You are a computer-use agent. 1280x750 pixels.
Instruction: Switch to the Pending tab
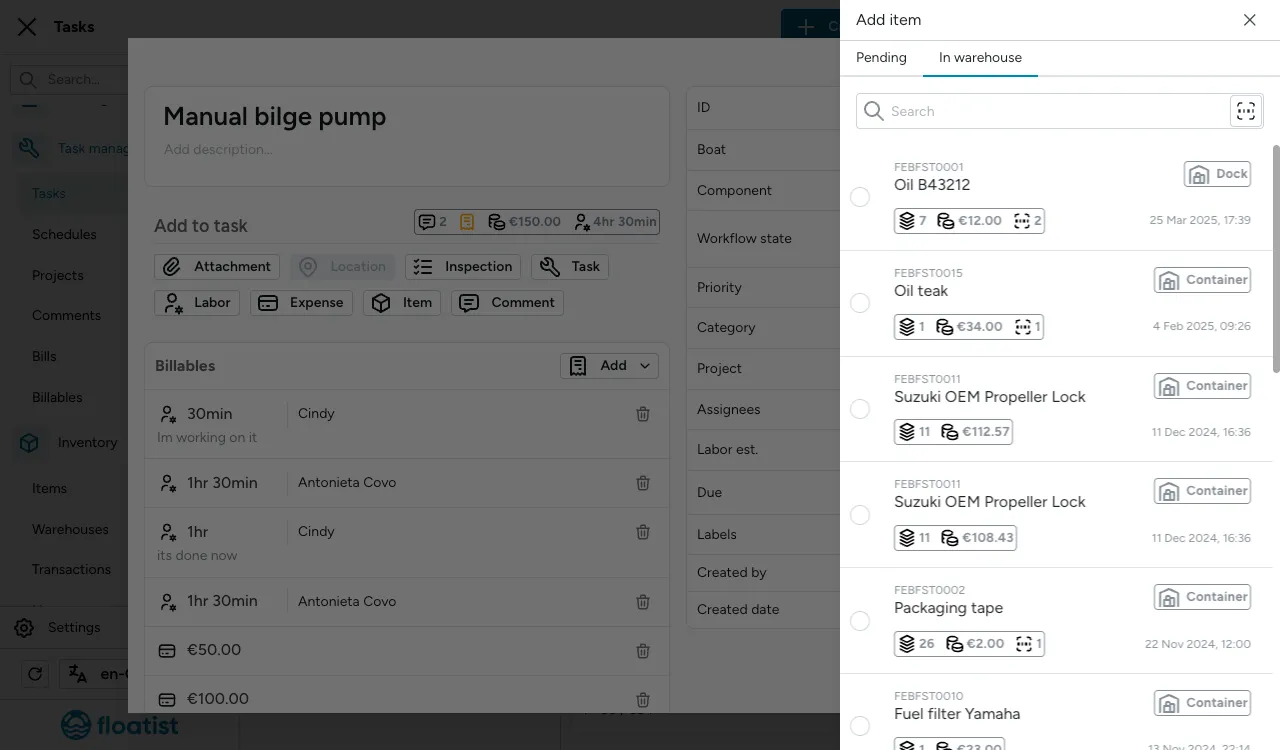[x=881, y=58]
